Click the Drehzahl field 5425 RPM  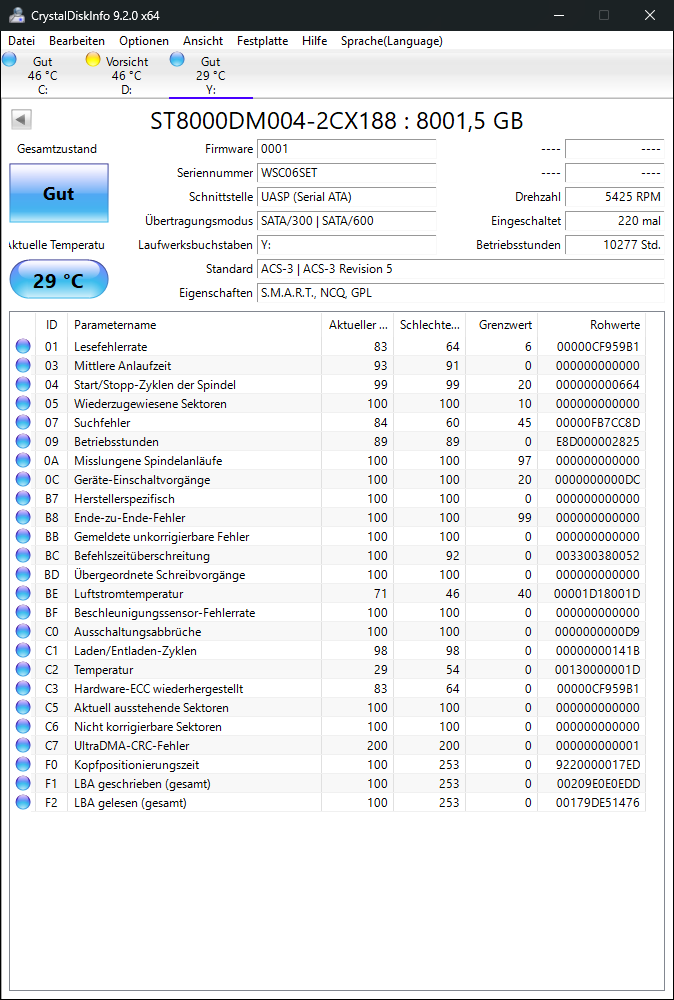(615, 197)
